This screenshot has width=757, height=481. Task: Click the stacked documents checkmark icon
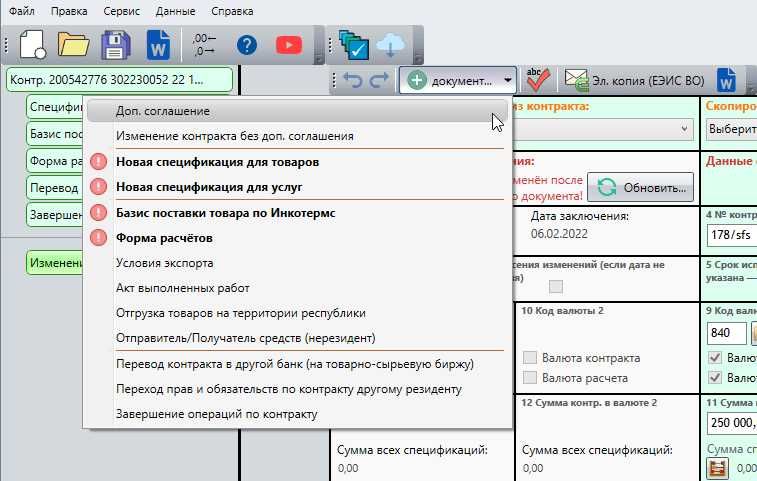point(354,45)
